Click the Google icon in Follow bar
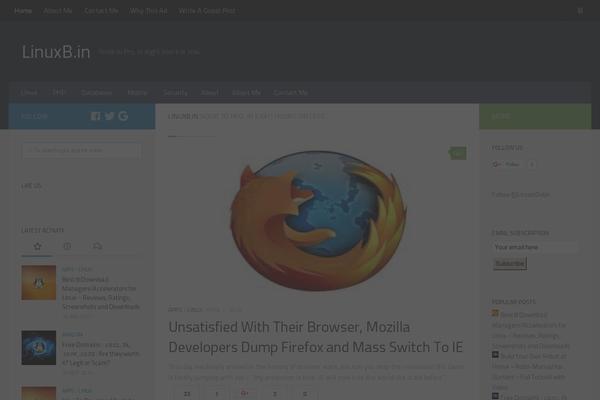 (x=123, y=116)
